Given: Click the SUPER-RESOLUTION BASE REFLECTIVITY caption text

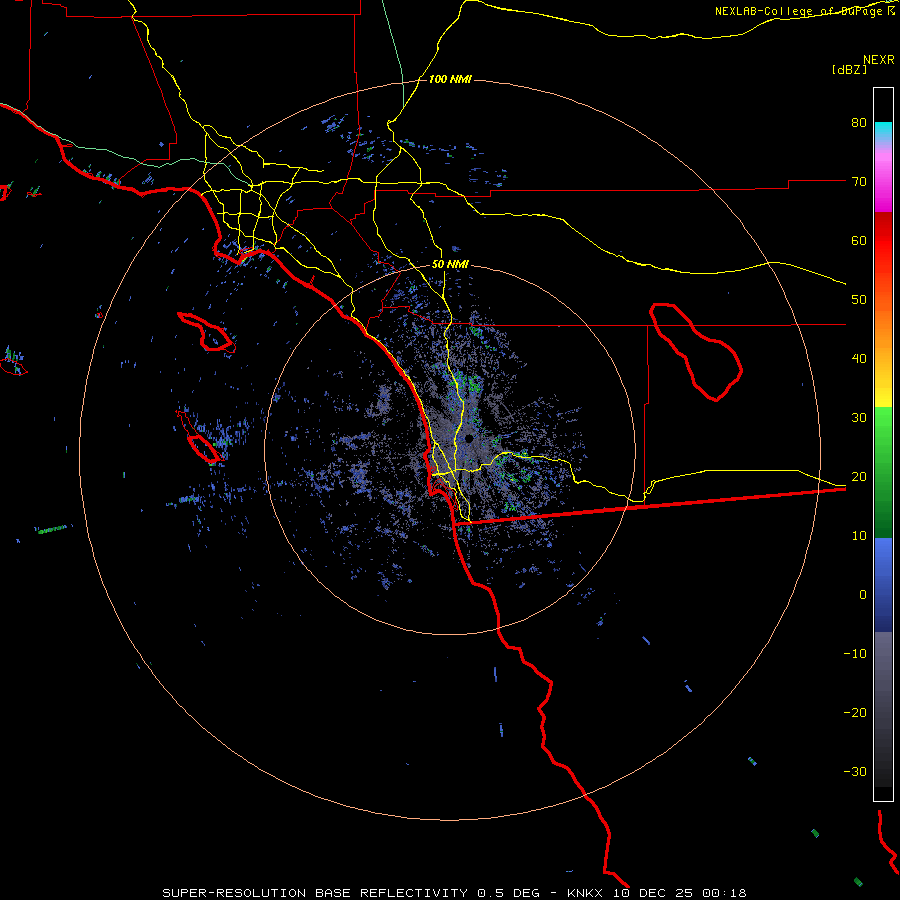Looking at the screenshot, I should coord(315,893).
